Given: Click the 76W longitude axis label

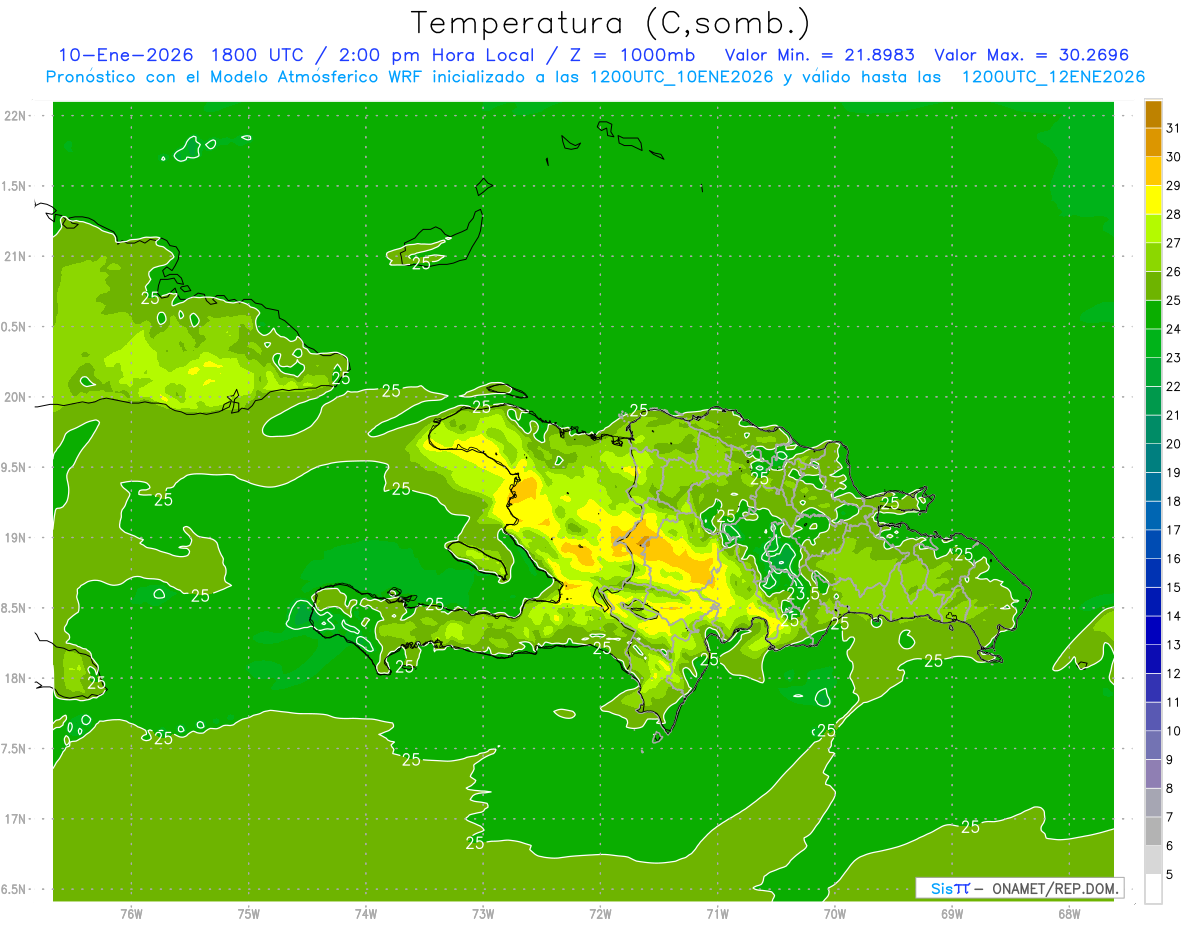Looking at the screenshot, I should (x=131, y=914).
